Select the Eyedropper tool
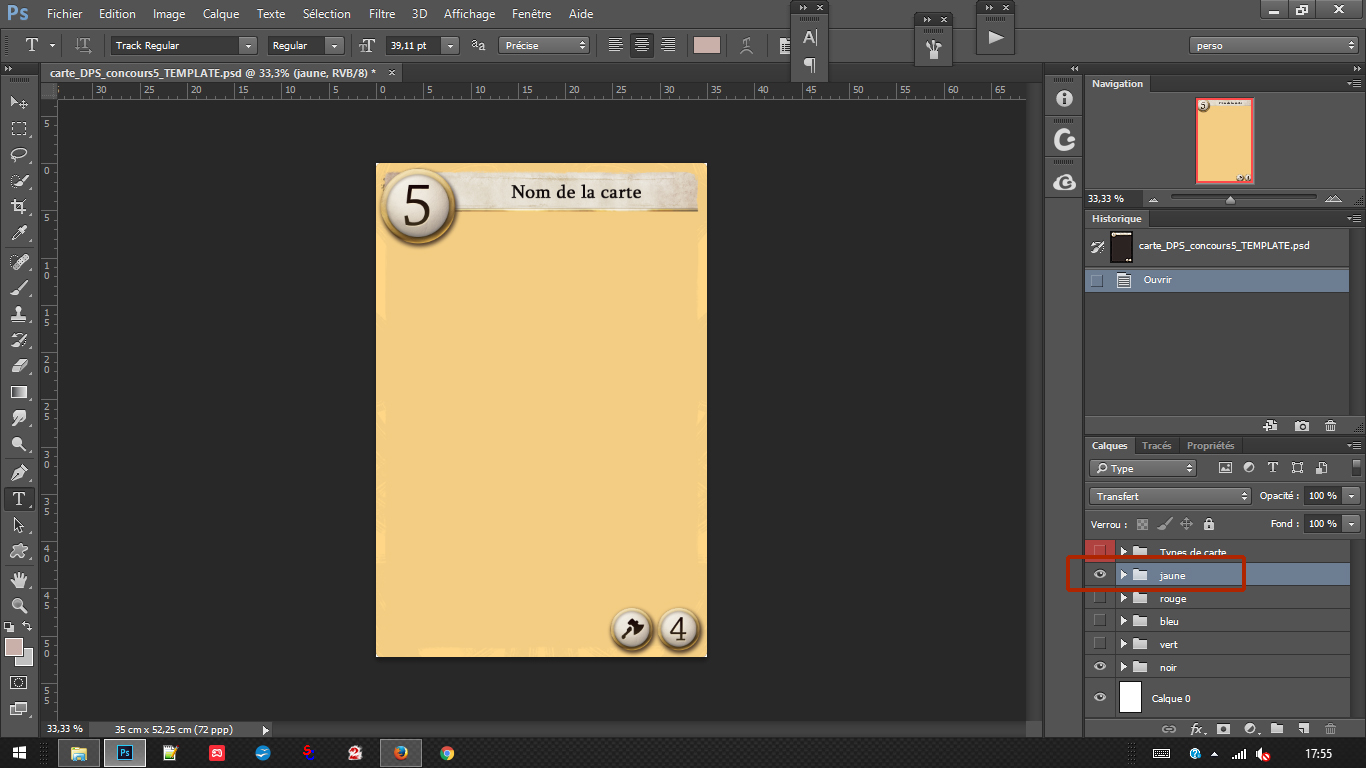Viewport: 1366px width, 768px height. click(19, 233)
